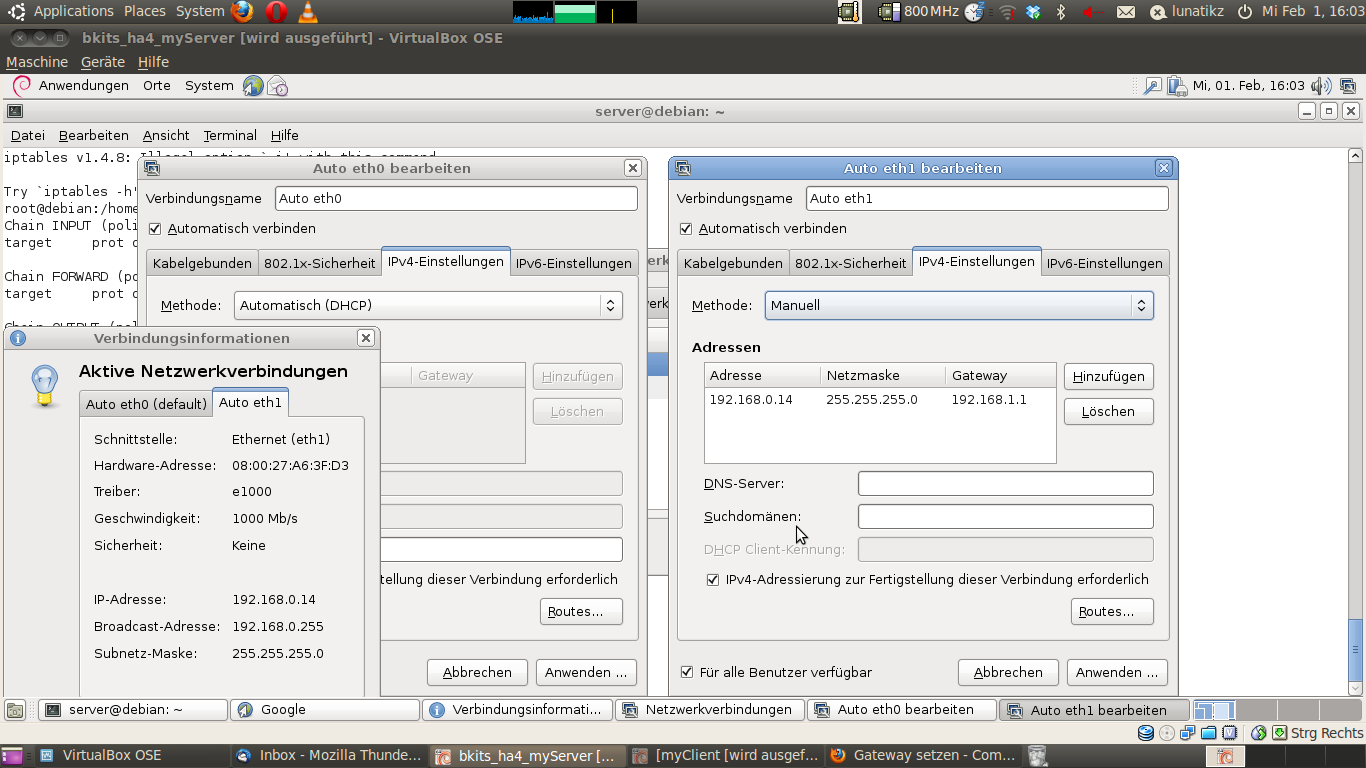Click address cell 192.168.0.14 in eth1 table
The height and width of the screenshot is (768, 1366).
pyautogui.click(x=750, y=399)
